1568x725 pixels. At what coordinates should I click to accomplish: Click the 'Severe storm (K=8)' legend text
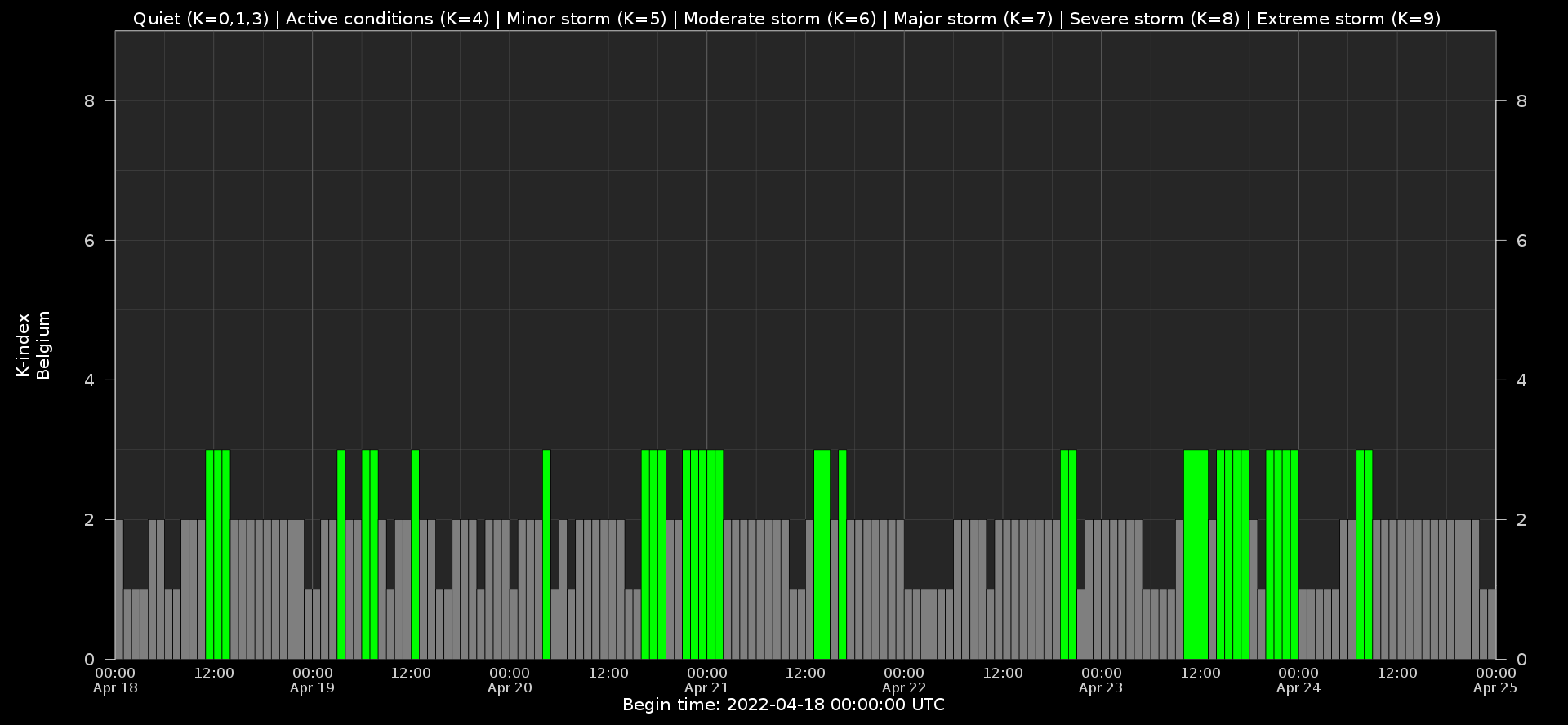click(x=1155, y=19)
